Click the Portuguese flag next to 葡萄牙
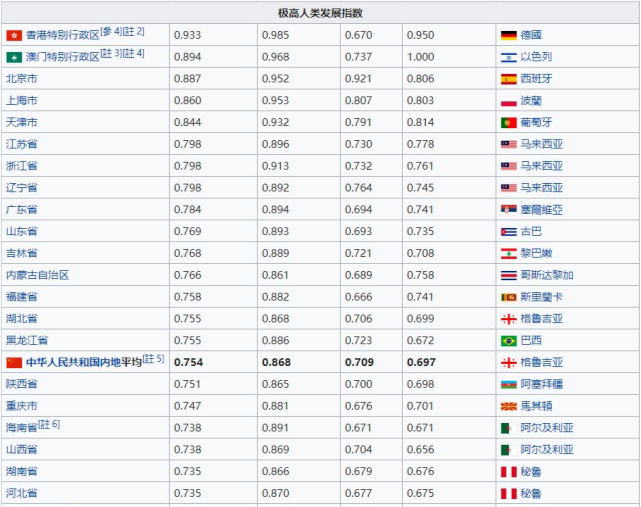This screenshot has width=641, height=507. tap(509, 122)
